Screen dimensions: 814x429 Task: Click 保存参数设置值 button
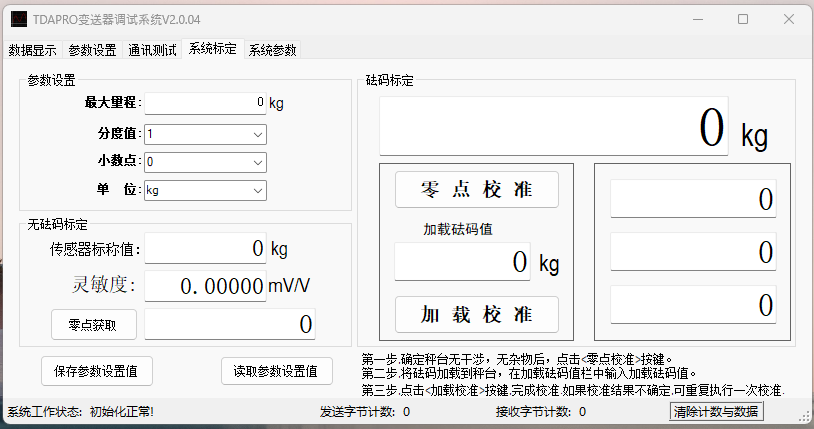pyautogui.click(x=97, y=371)
